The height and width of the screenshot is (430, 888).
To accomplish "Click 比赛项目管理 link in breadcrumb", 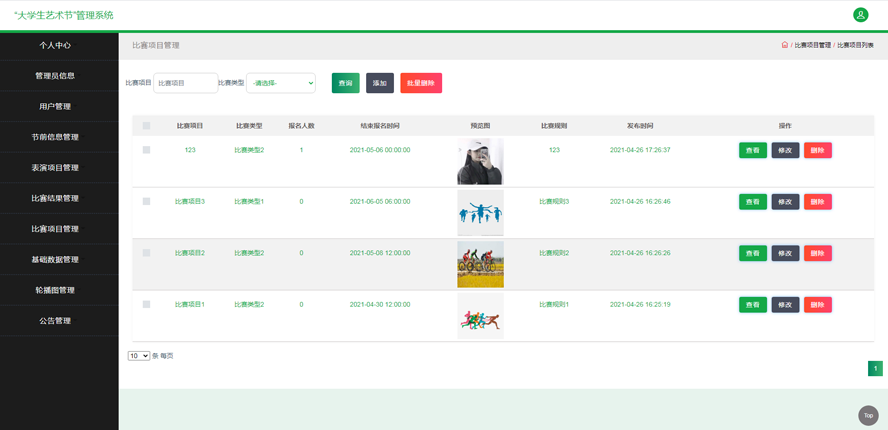I will tap(812, 45).
